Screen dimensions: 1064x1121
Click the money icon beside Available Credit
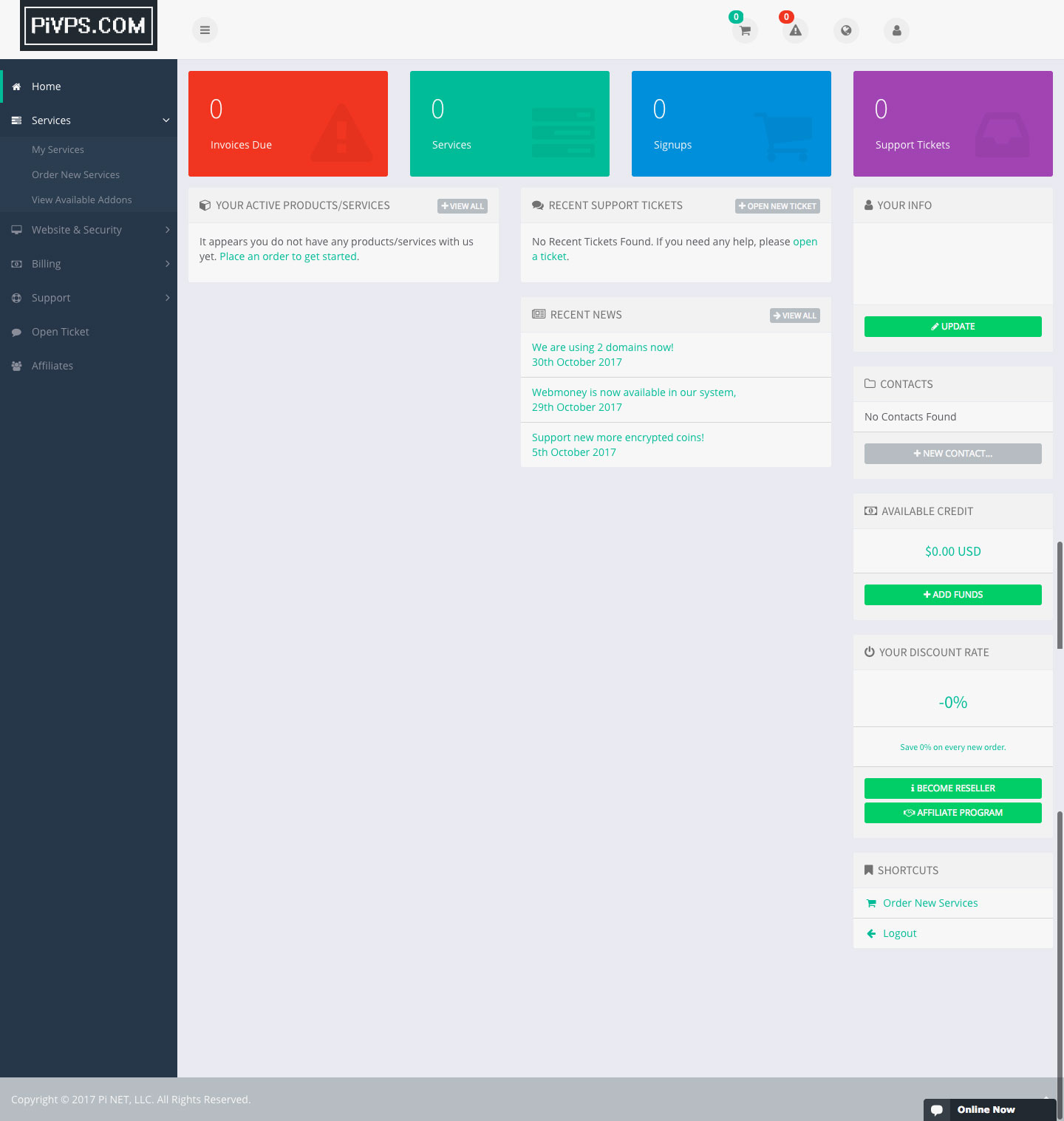[x=871, y=511]
